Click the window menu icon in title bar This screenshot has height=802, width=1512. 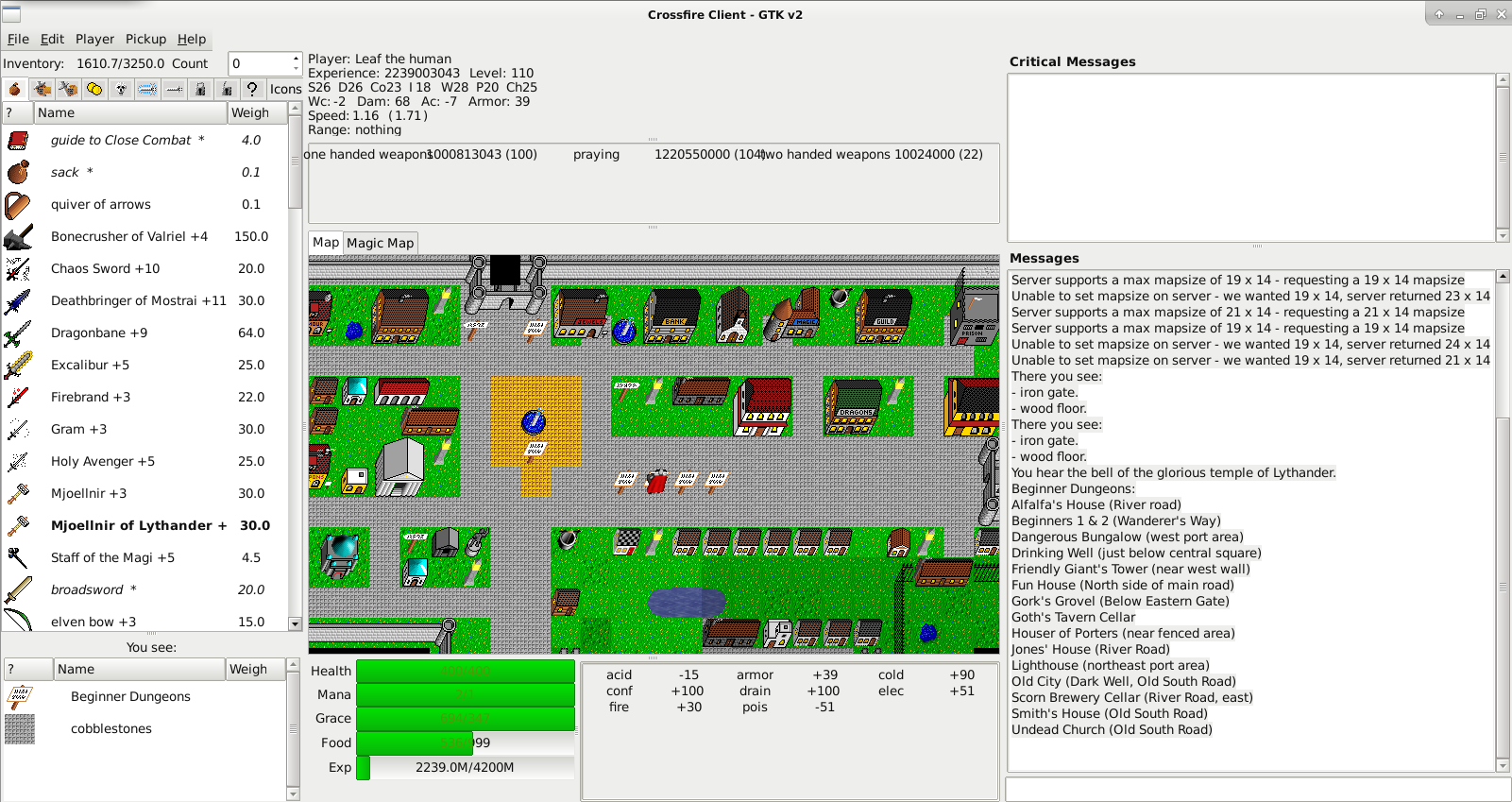(11, 13)
